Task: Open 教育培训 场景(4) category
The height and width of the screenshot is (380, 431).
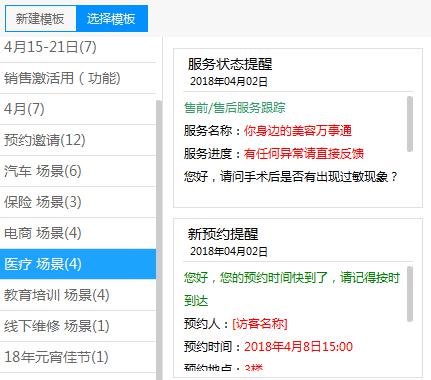Action: [78, 295]
